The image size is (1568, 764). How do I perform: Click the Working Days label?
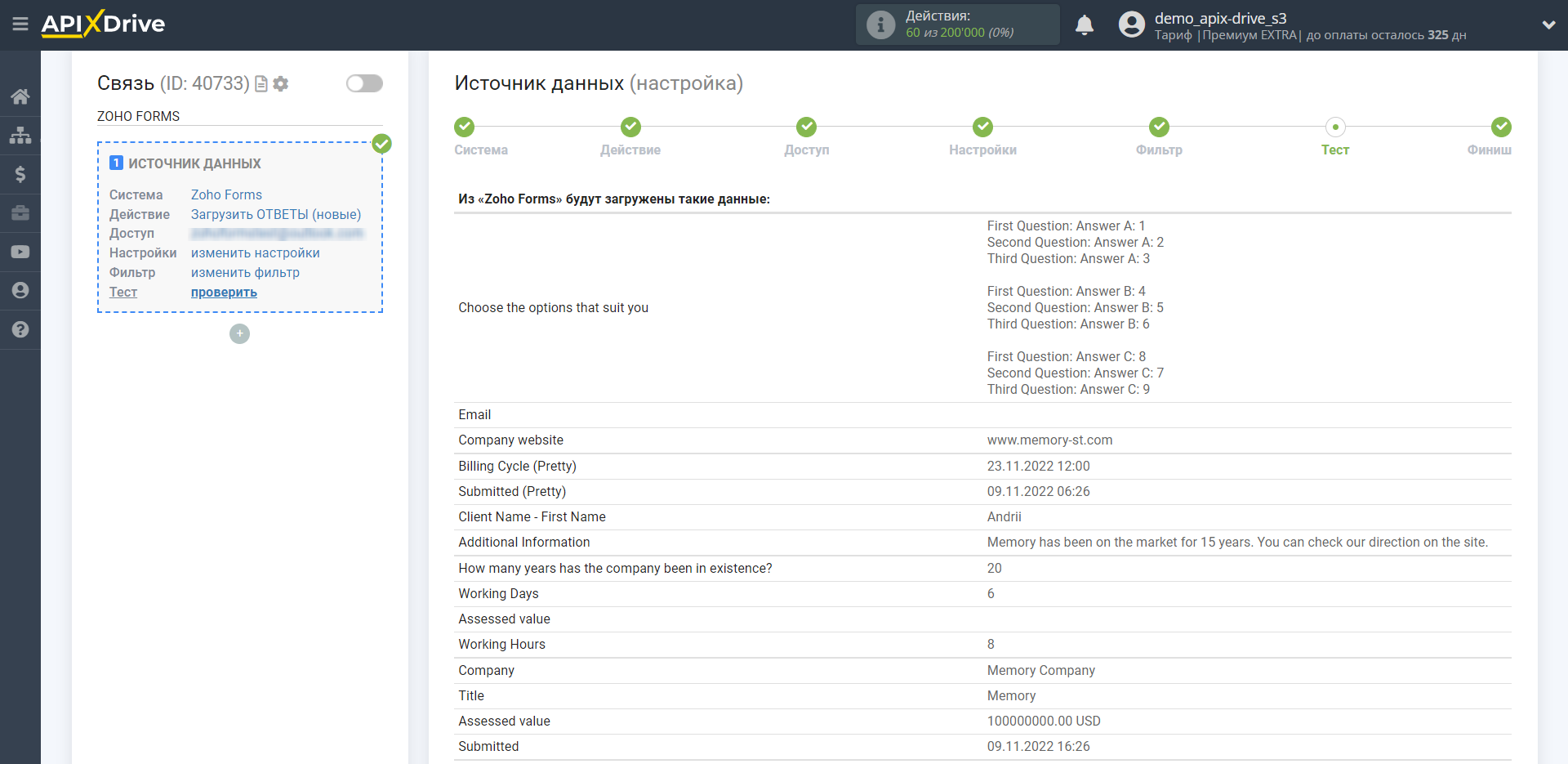(498, 593)
